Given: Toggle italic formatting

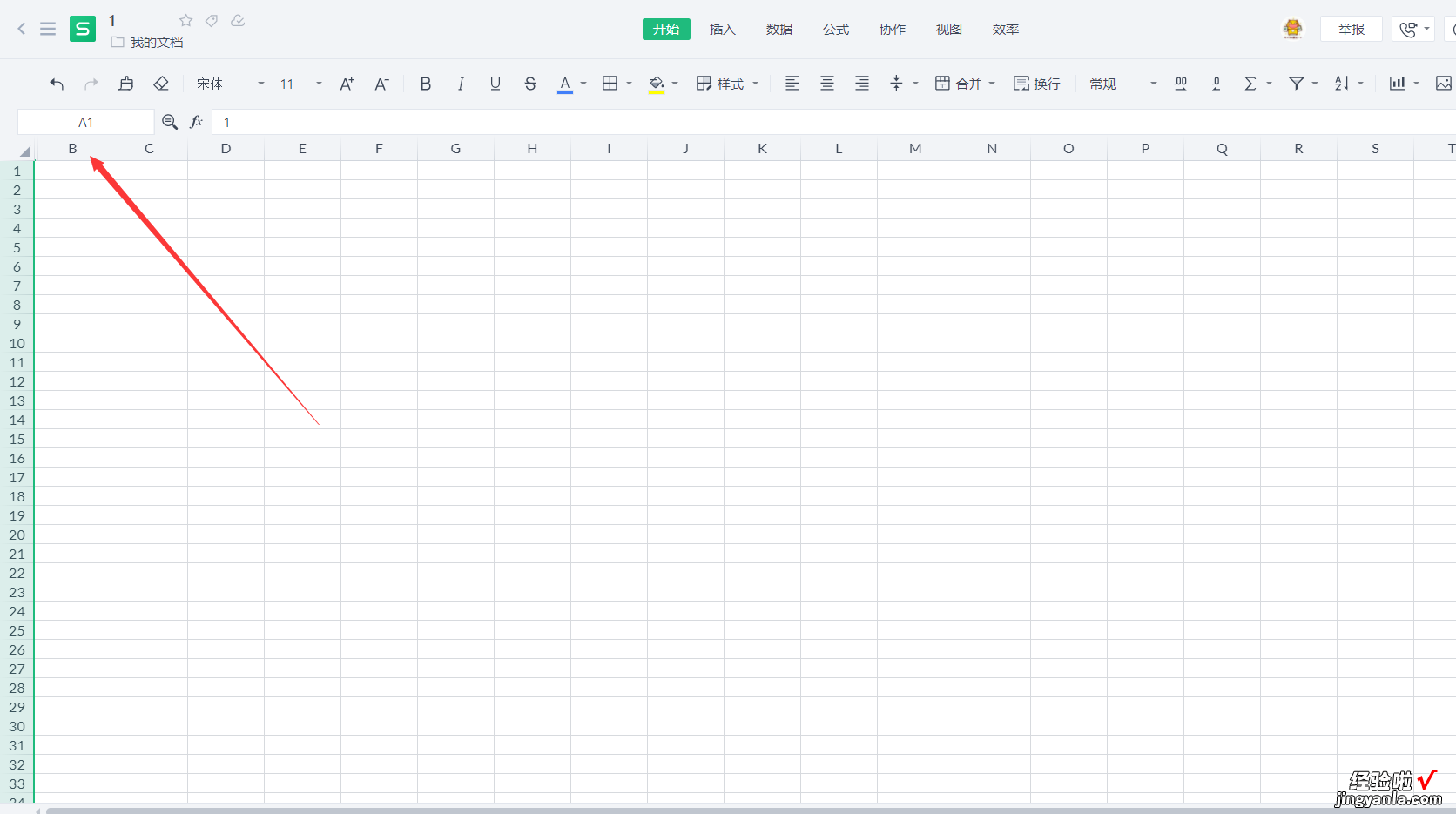Looking at the screenshot, I should [x=461, y=84].
